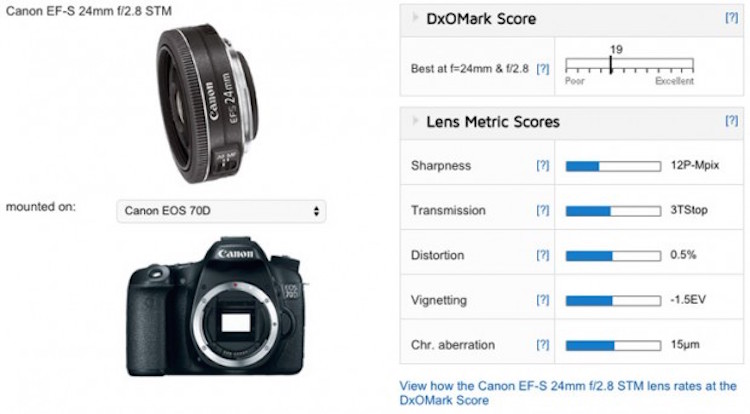Screen dimensions: 750x414
Task: Open help next to Best at f=24mm
Action: [x=542, y=69]
